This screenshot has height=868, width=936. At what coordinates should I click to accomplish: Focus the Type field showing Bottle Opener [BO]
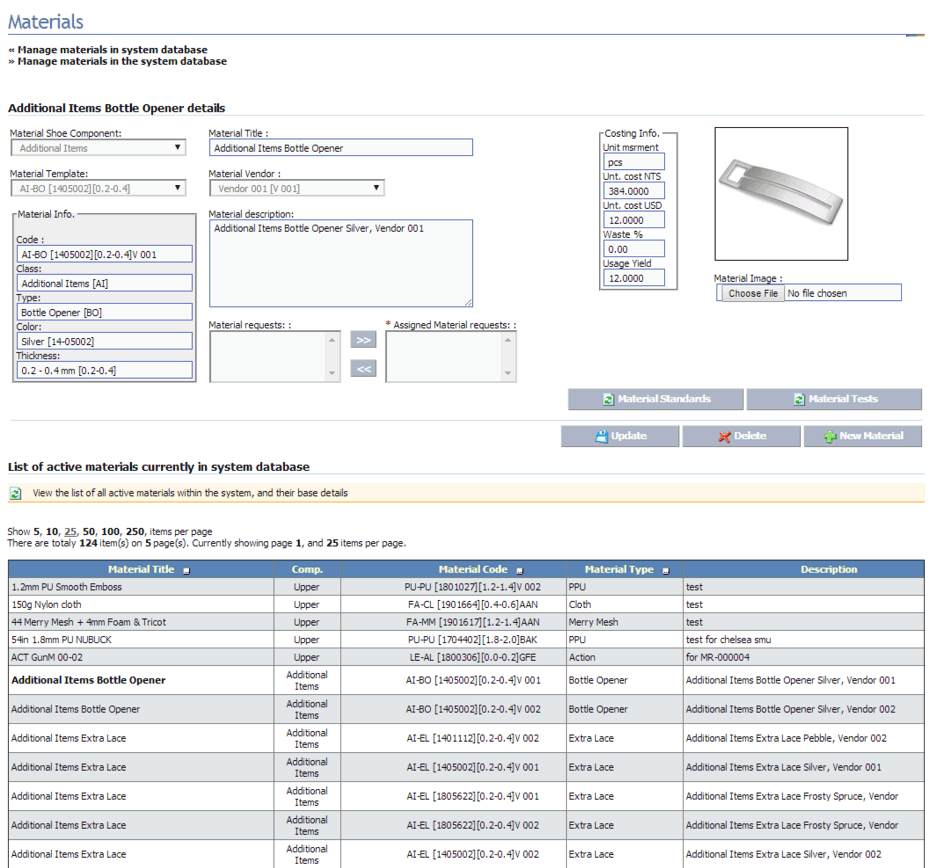[x=104, y=312]
